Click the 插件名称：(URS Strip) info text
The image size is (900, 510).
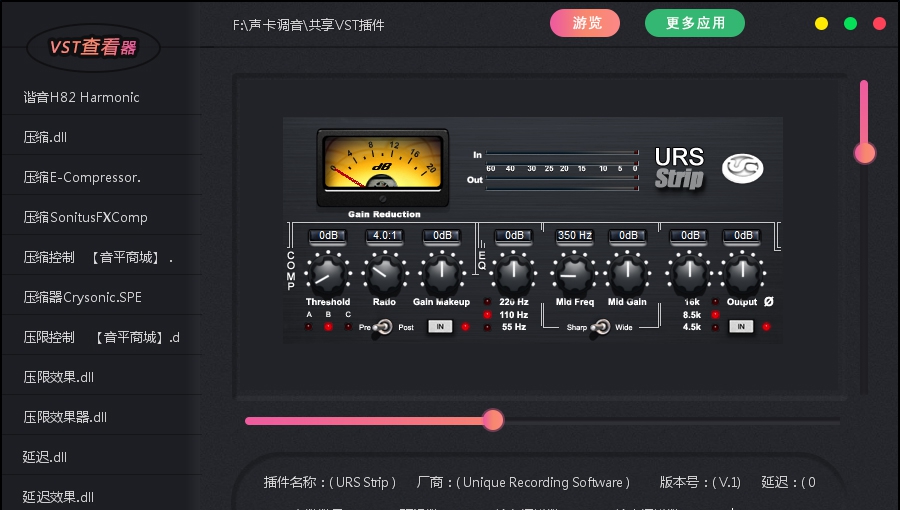point(329,482)
